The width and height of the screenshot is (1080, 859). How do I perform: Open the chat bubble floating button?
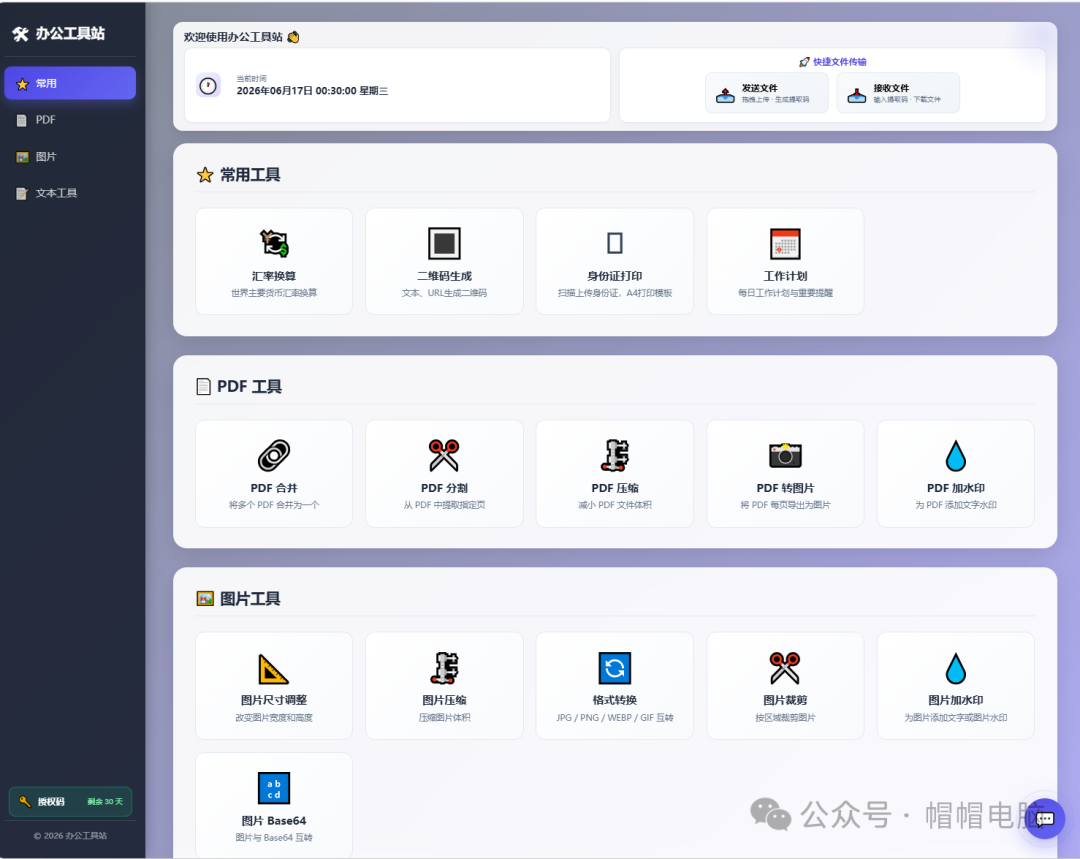(x=1045, y=818)
